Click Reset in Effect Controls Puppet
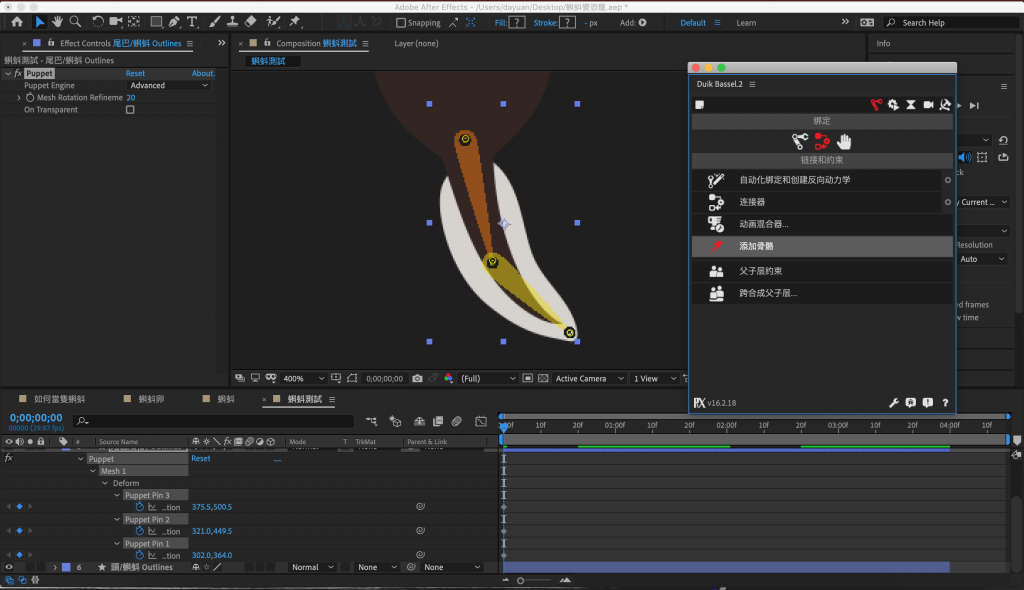 [x=135, y=73]
